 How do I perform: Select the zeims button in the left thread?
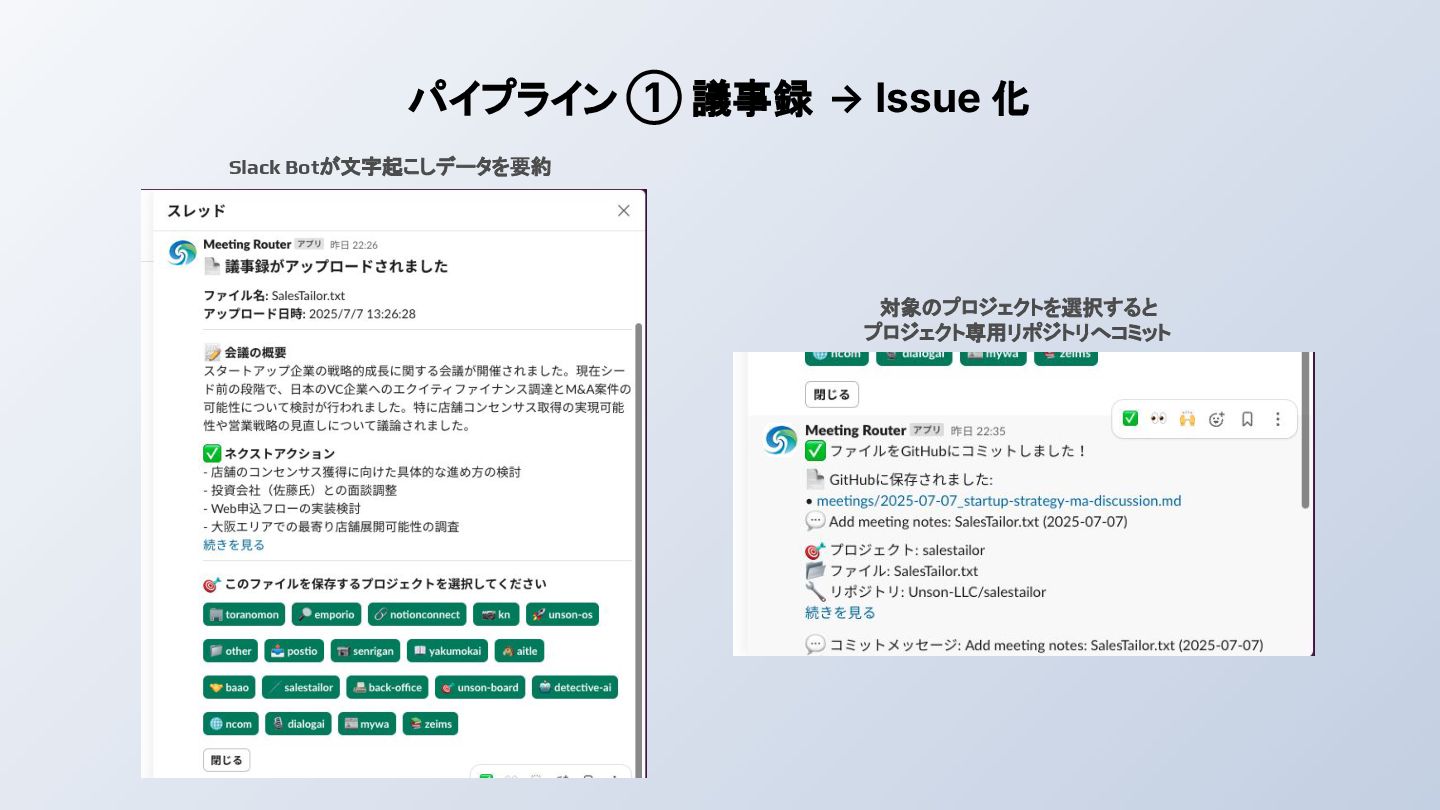click(430, 724)
